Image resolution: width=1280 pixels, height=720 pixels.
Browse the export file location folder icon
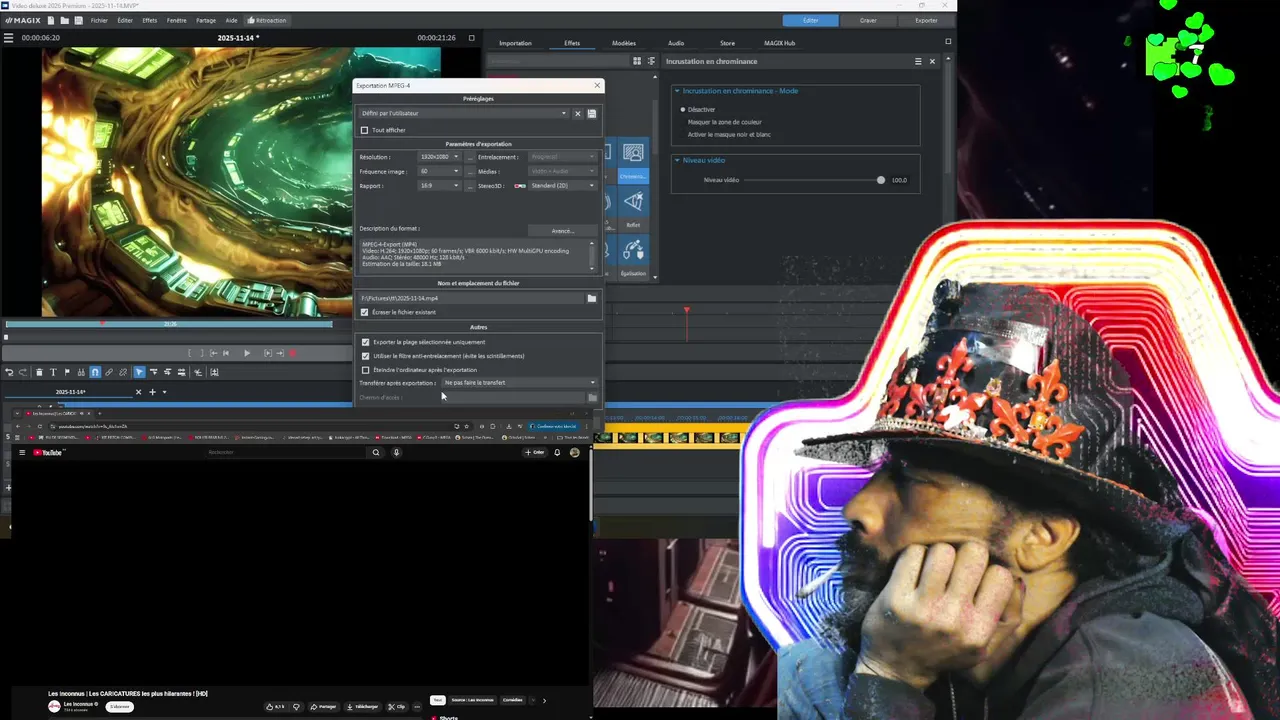(x=592, y=298)
